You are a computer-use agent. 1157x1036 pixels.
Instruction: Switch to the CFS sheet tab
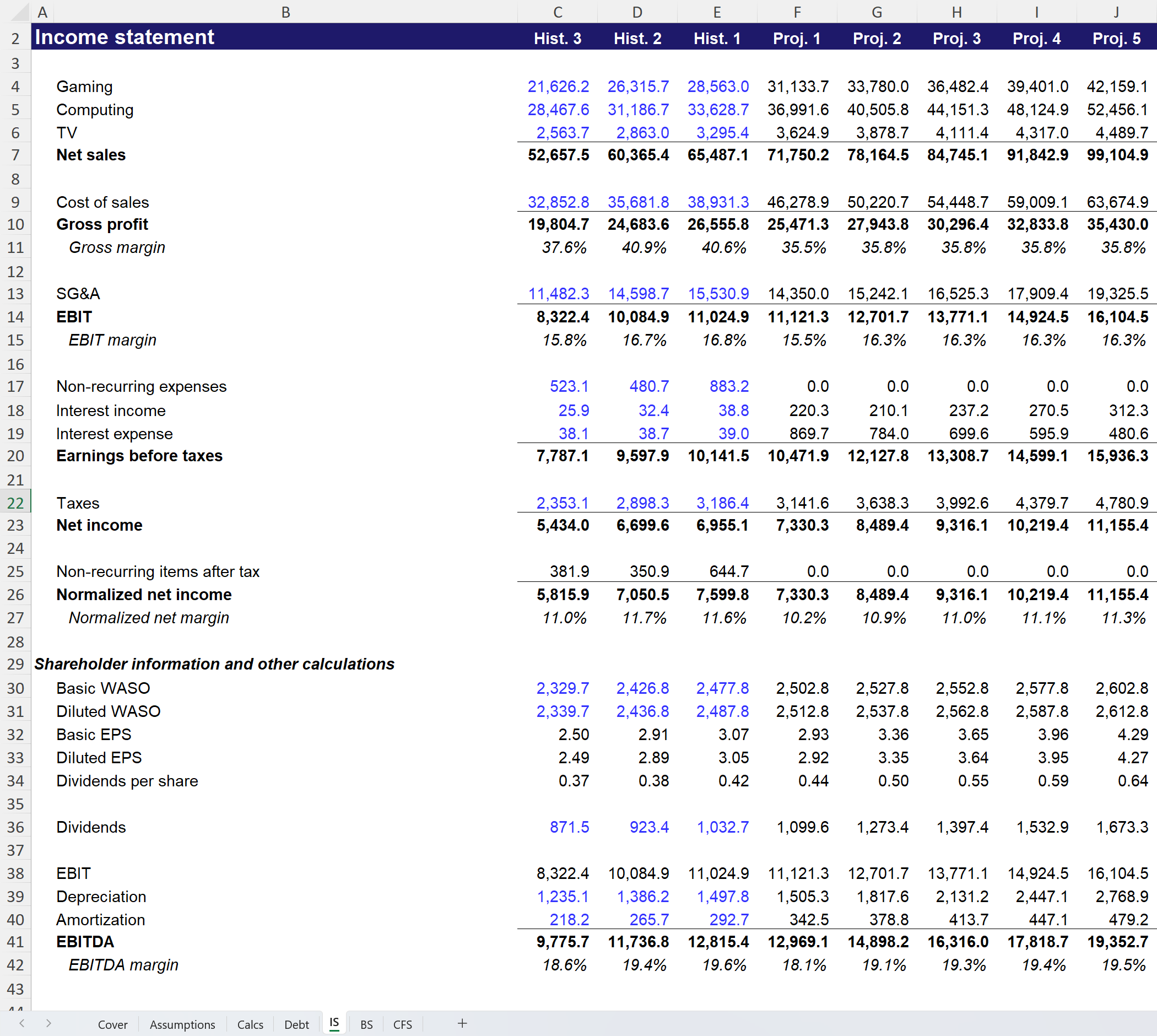[402, 1024]
